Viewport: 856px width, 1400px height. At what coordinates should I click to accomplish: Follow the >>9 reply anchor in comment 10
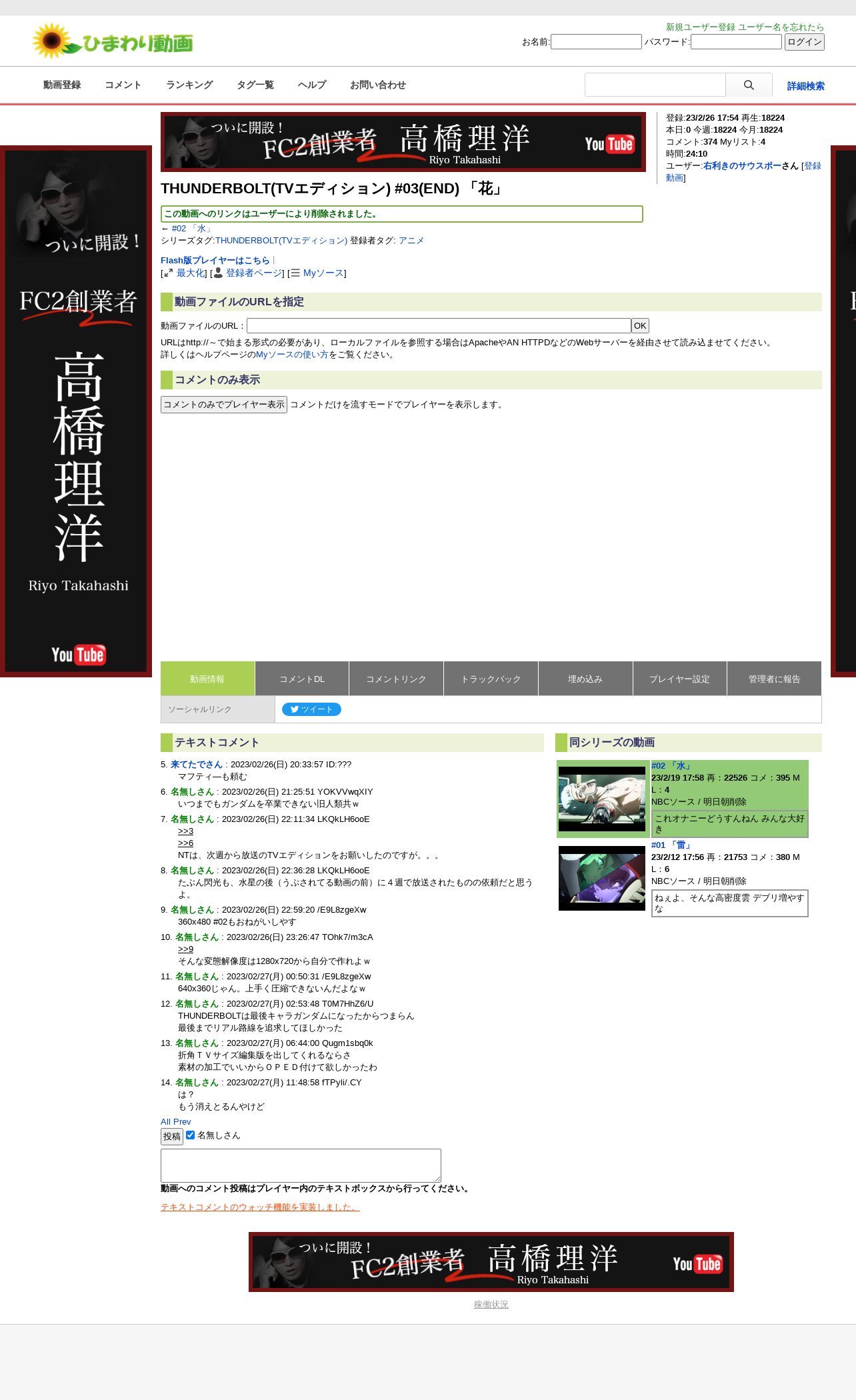coord(185,949)
